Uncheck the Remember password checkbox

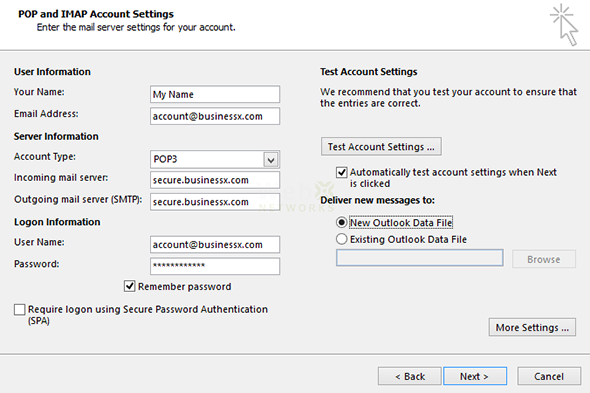(x=129, y=286)
